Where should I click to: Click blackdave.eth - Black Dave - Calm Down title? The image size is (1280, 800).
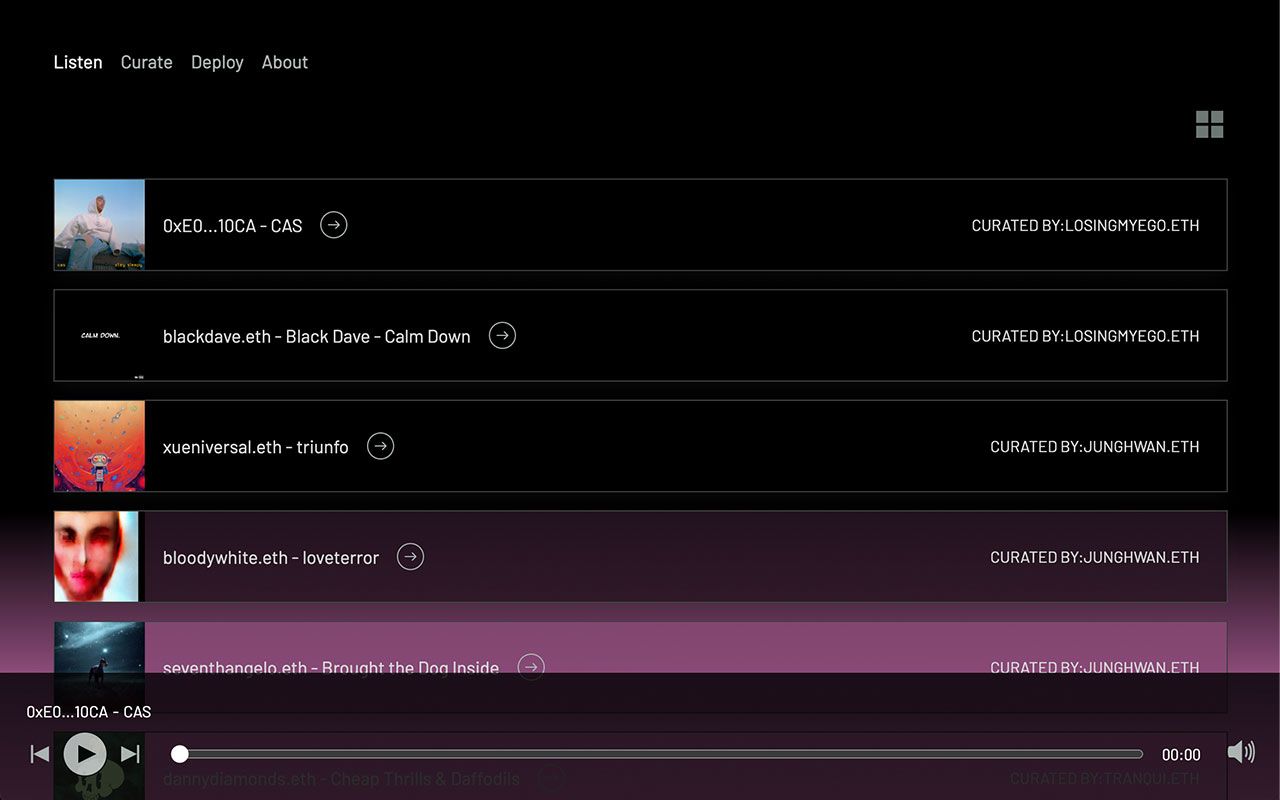(316, 337)
